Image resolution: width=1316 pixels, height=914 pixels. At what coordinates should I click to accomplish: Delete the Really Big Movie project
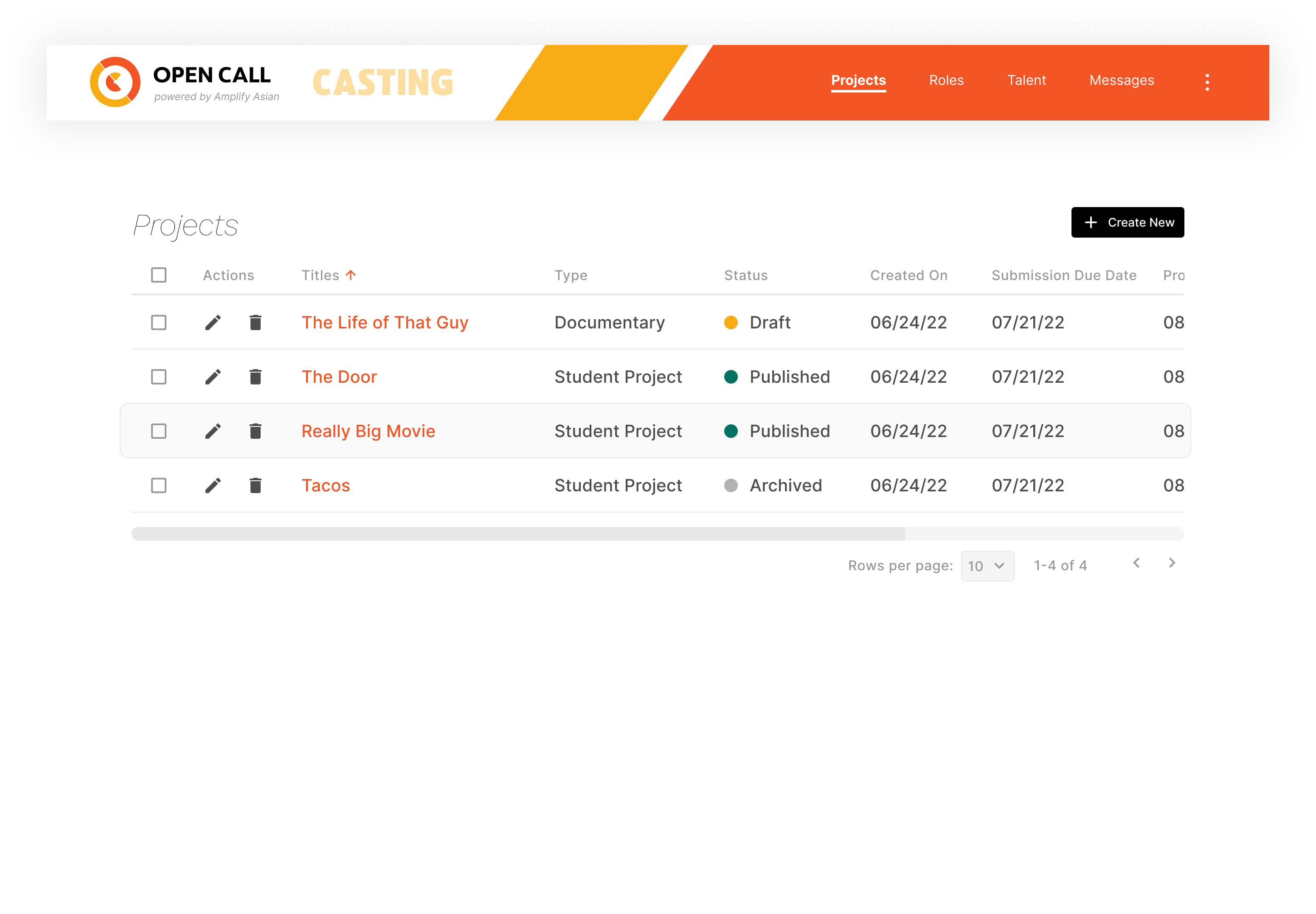click(x=256, y=431)
